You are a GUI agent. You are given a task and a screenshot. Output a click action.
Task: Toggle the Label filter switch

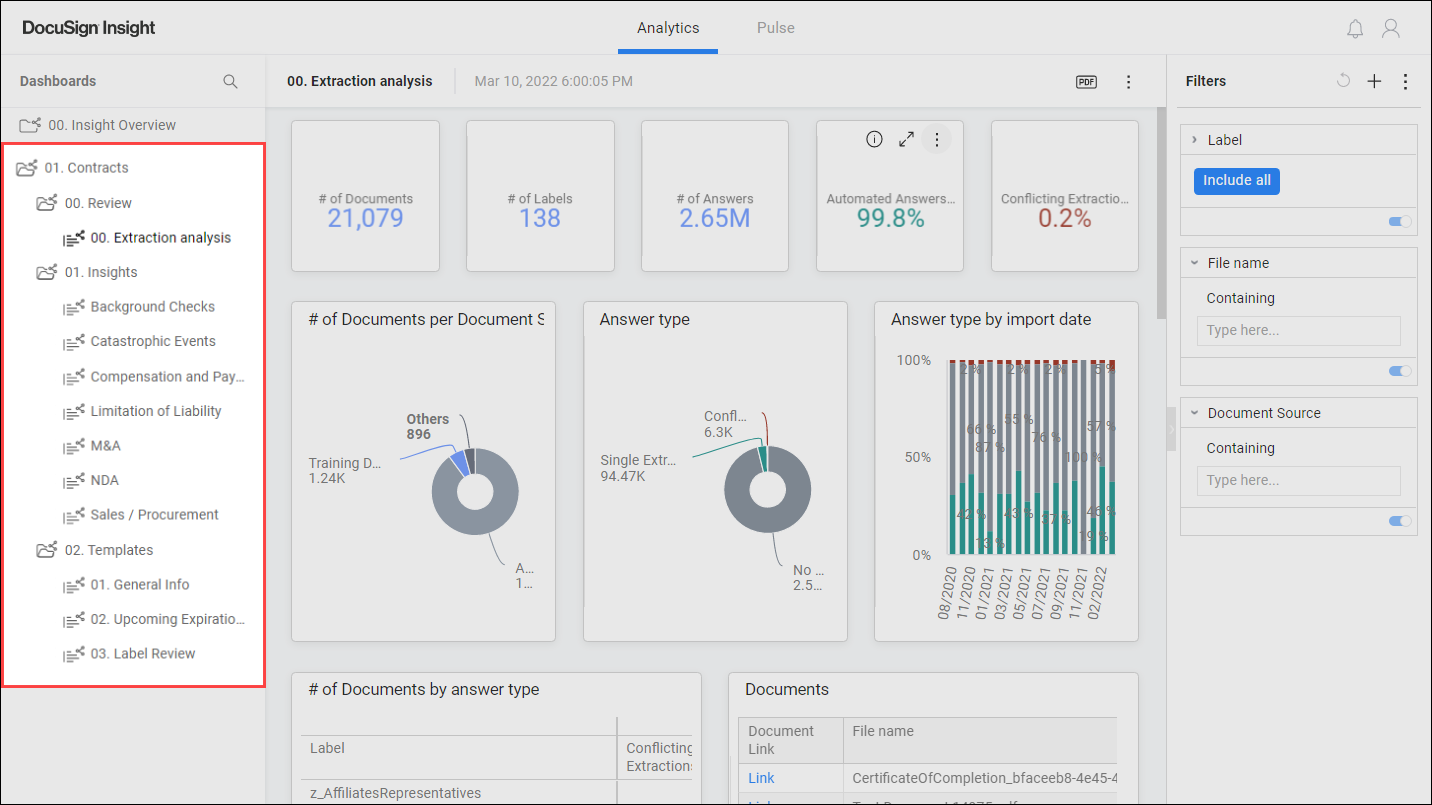(x=1400, y=221)
